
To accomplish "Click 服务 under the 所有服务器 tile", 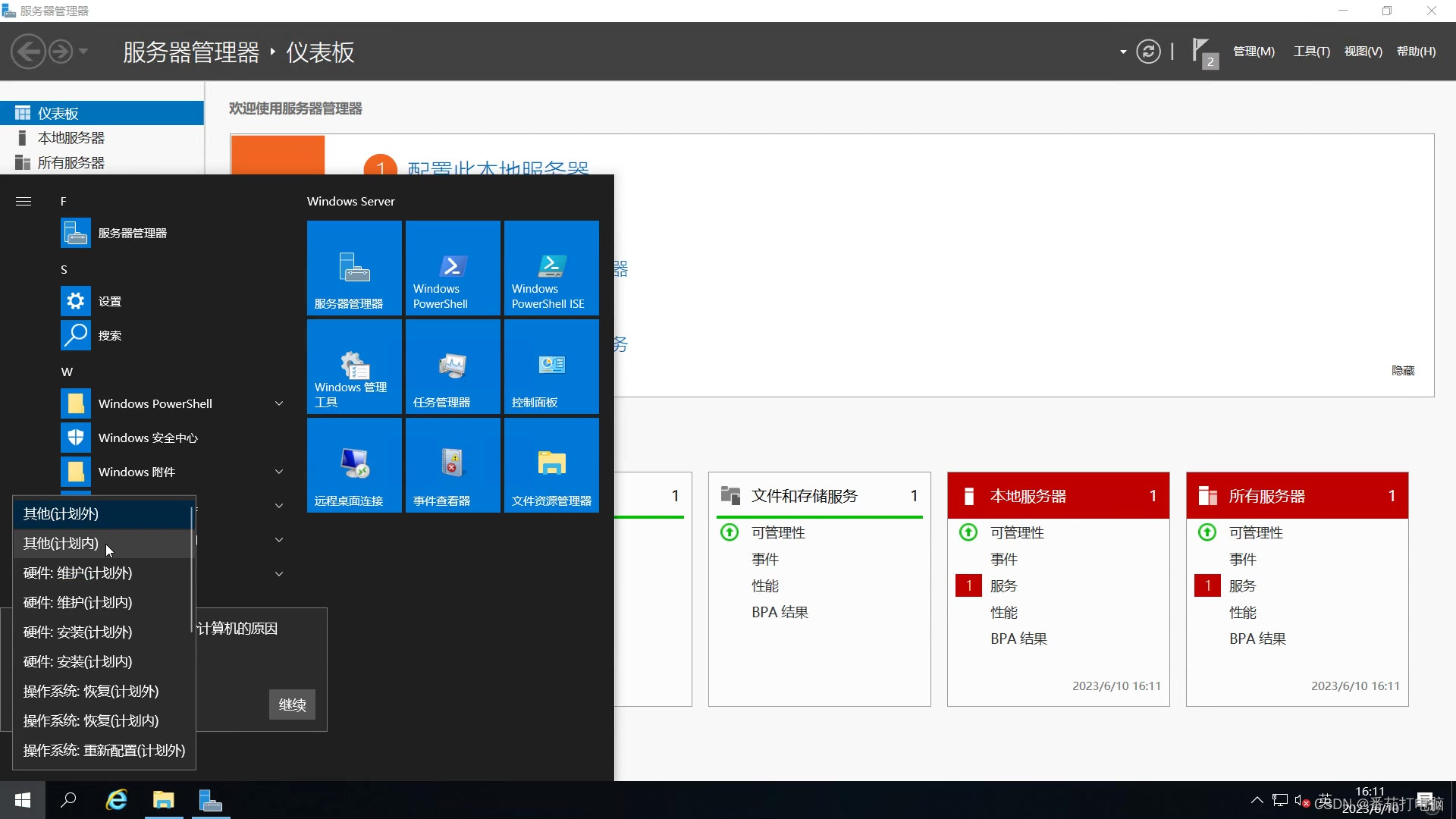I will click(x=1242, y=585).
